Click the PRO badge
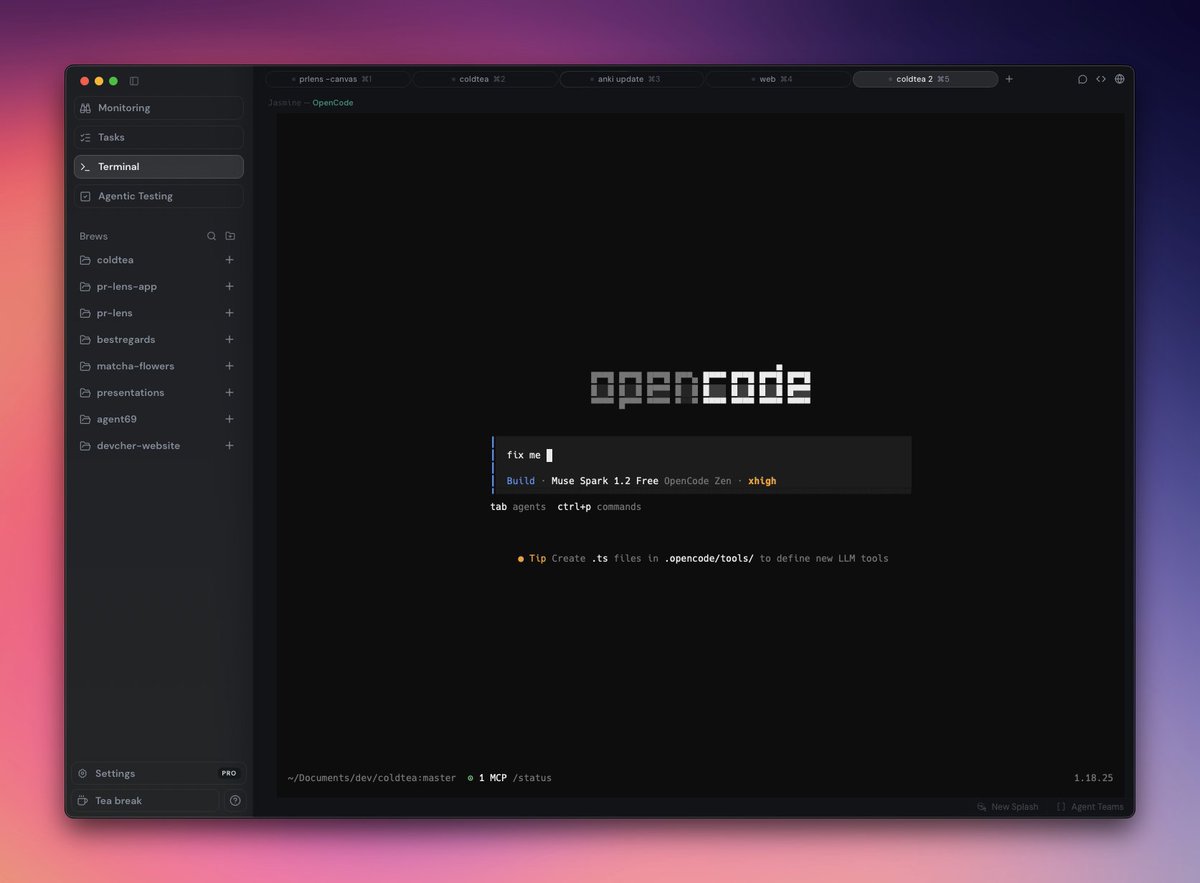 [x=229, y=773]
